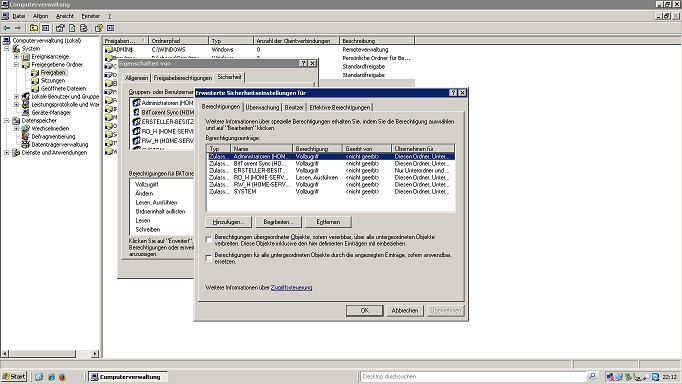Image resolution: width=682 pixels, height=384 pixels.
Task: Click the Export list toolbar icon
Action: 84,28
